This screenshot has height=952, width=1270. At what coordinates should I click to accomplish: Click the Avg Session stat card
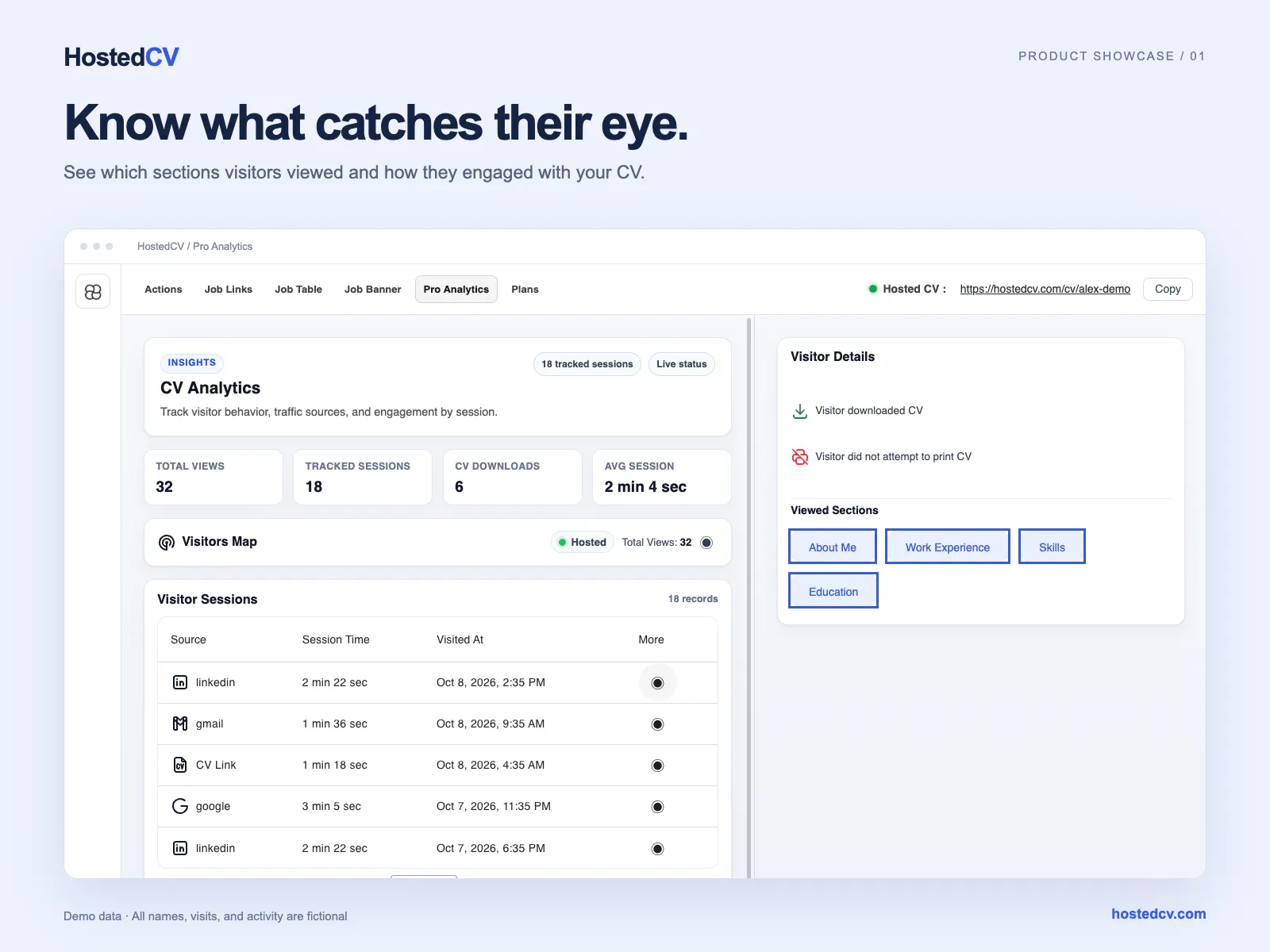662,477
